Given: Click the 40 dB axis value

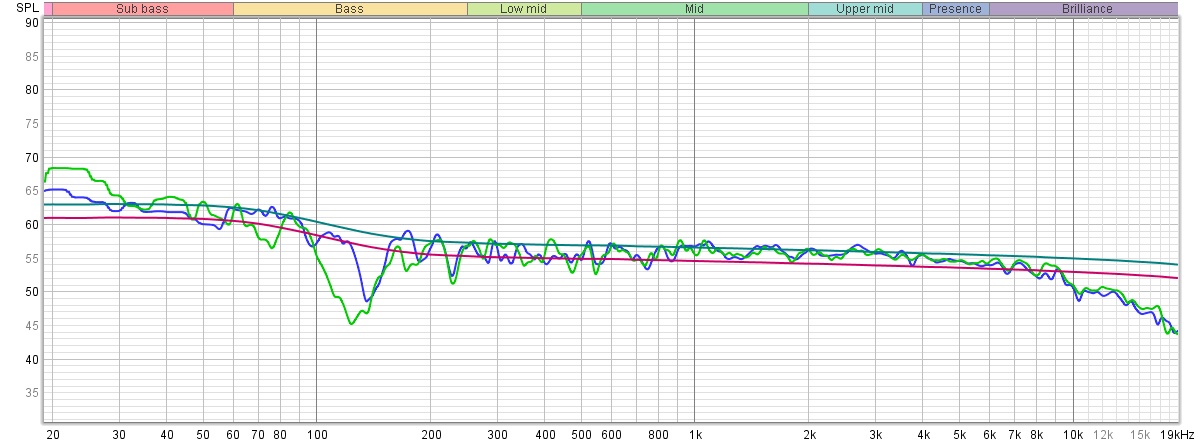Looking at the screenshot, I should coord(32,359).
